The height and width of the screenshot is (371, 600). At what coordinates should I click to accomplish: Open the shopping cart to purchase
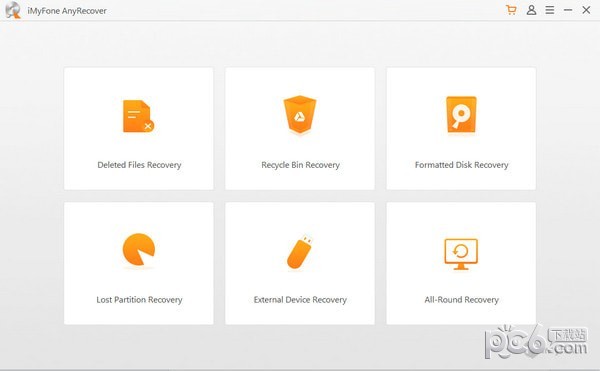pyautogui.click(x=511, y=10)
